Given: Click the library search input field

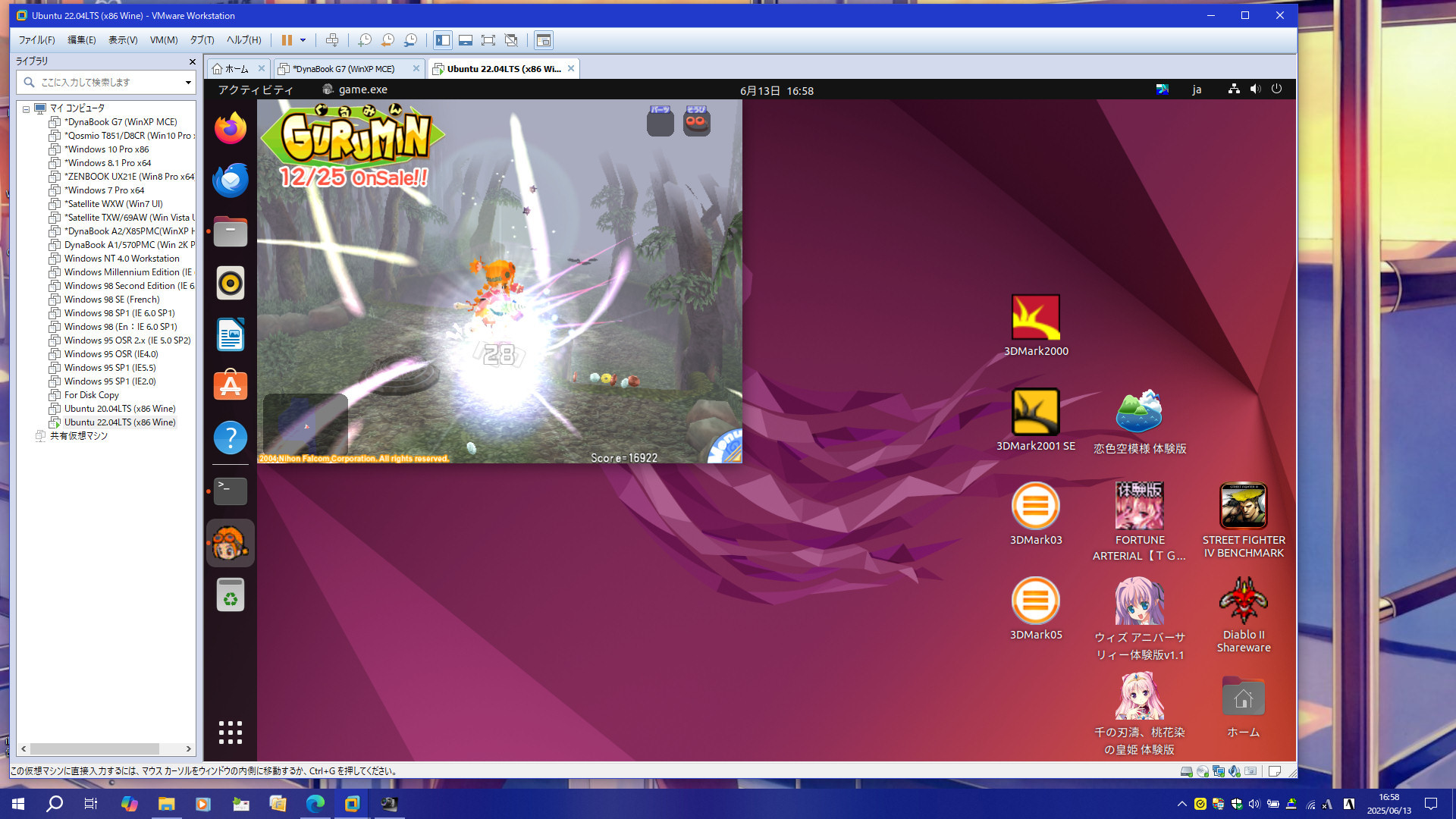Looking at the screenshot, I should (106, 82).
